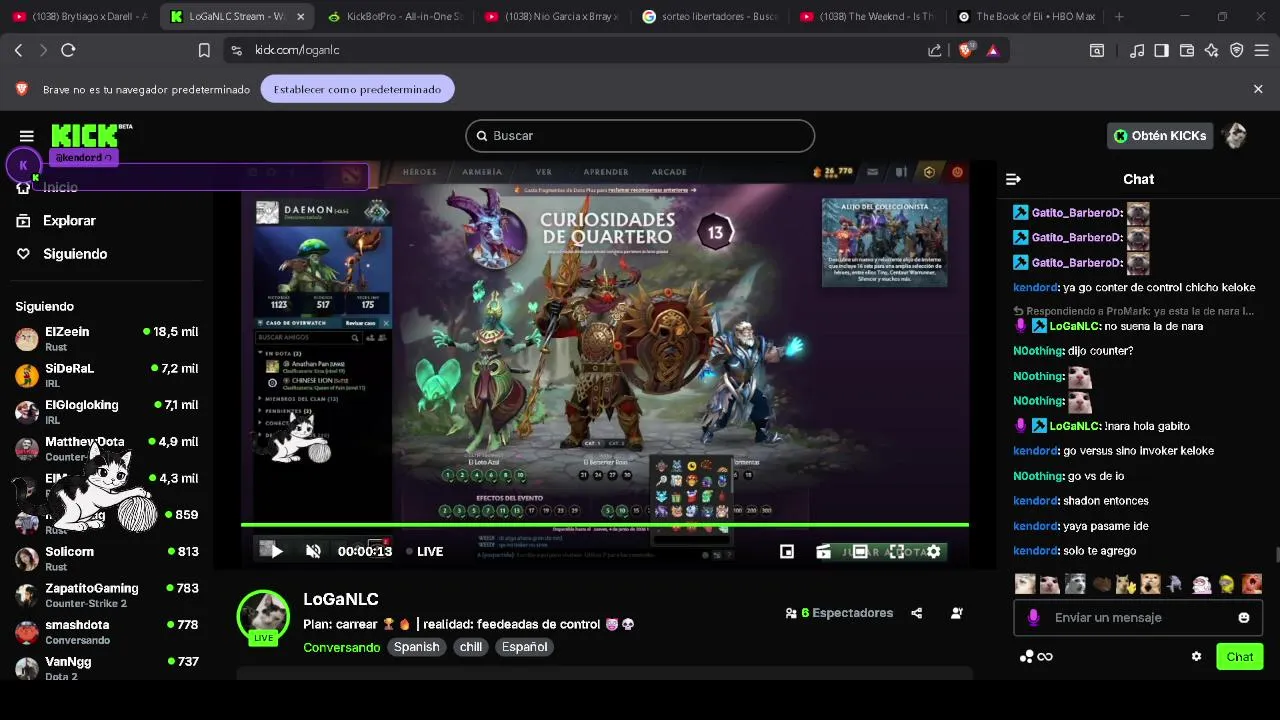Click the LoGaNLC streamer avatar
The image size is (1280, 720).
263,615
